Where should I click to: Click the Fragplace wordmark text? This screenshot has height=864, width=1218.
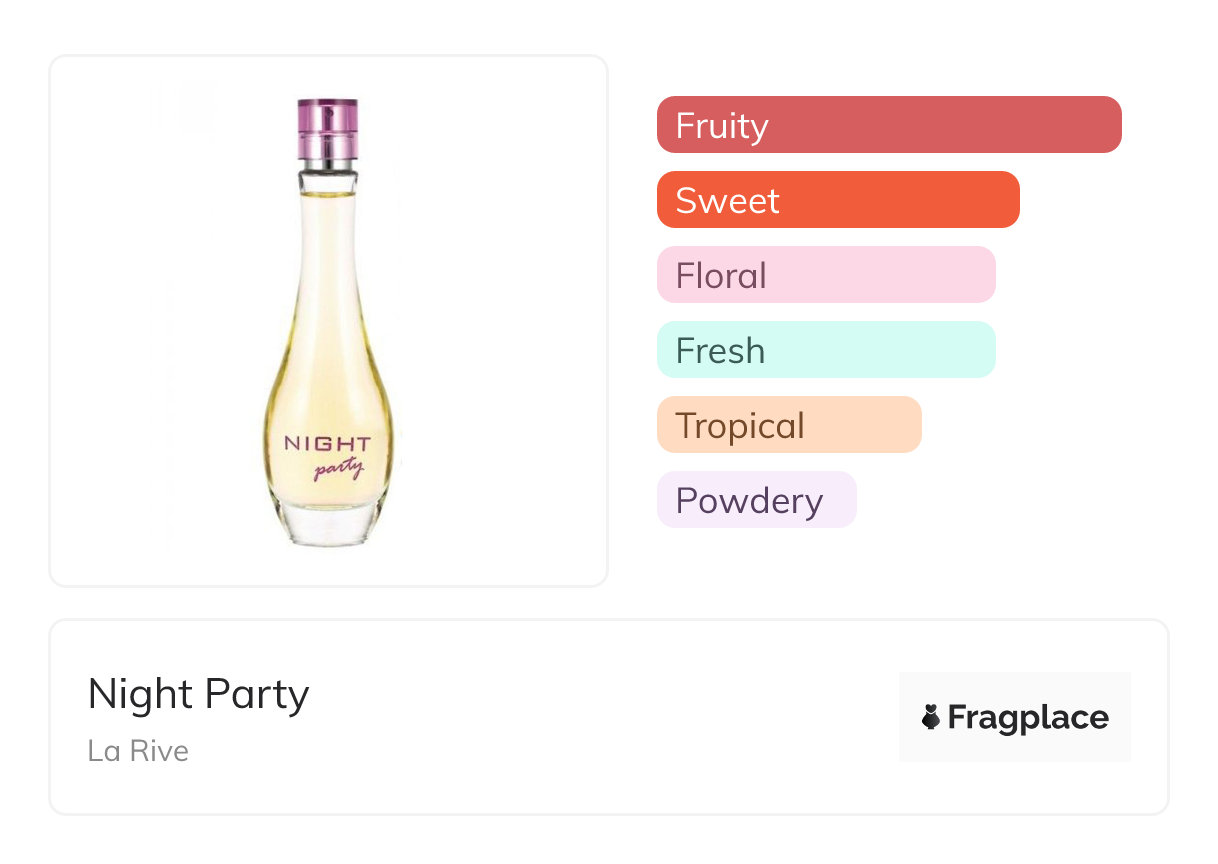point(1028,717)
